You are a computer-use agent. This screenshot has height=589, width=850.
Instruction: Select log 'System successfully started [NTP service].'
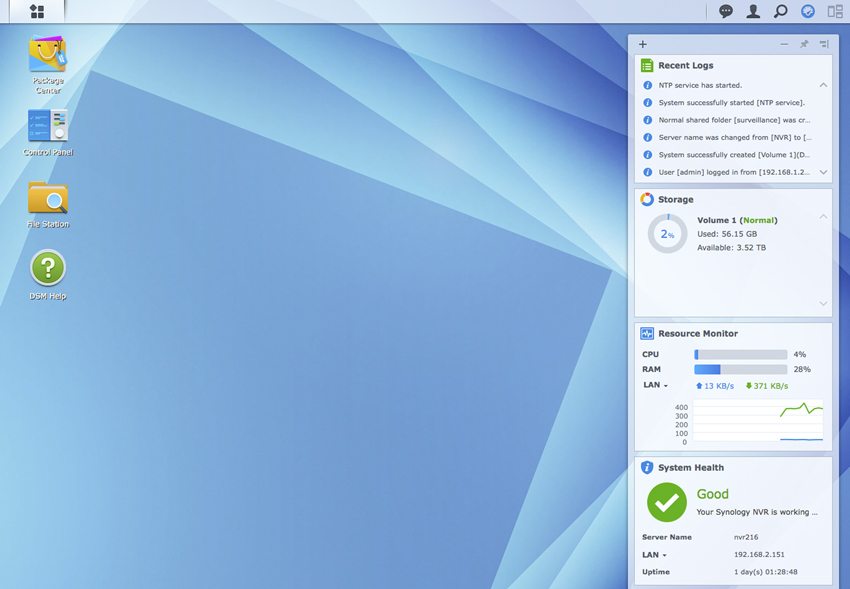point(731,102)
